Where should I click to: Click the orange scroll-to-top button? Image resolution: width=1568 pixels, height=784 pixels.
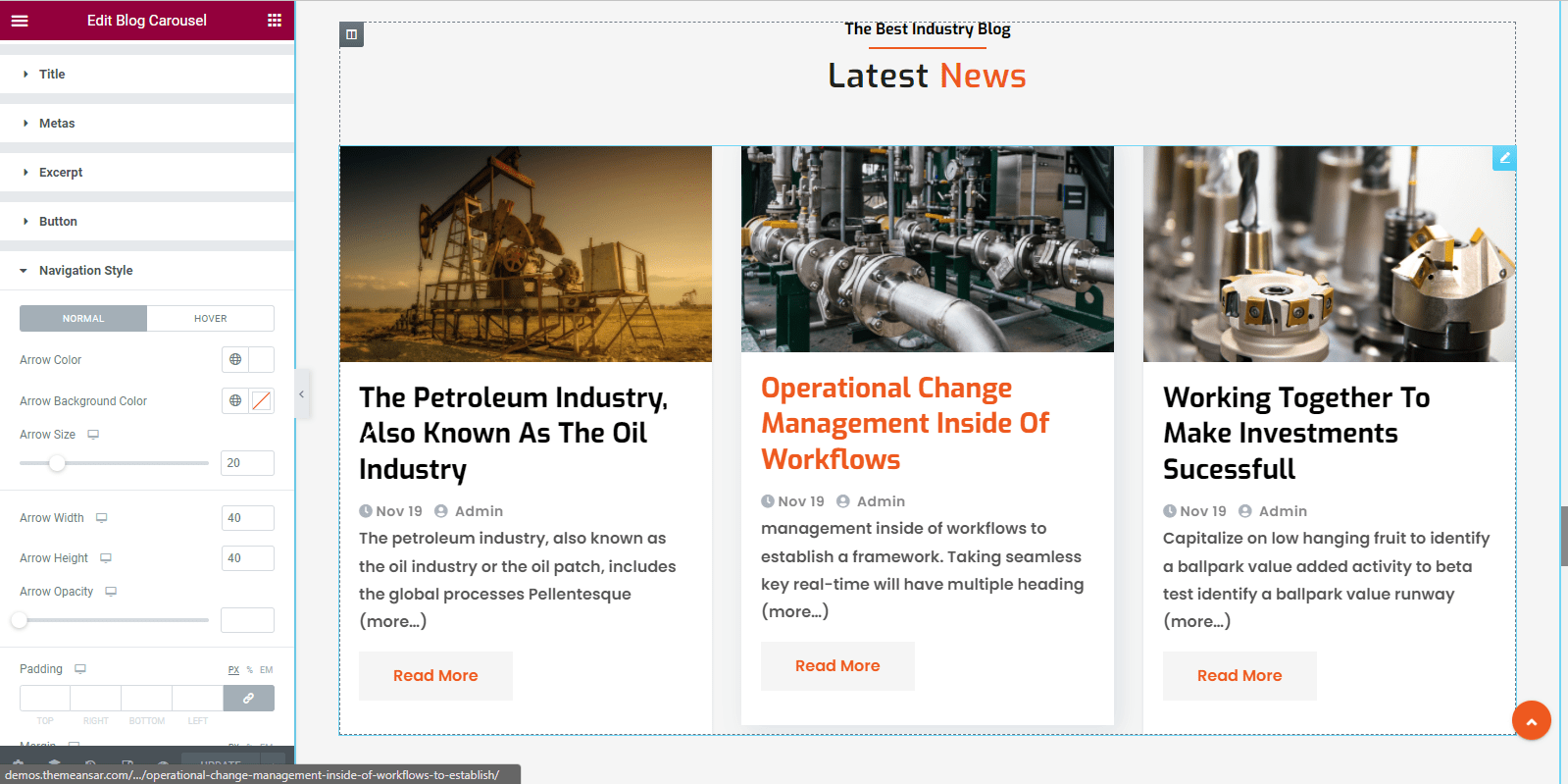coord(1531,720)
